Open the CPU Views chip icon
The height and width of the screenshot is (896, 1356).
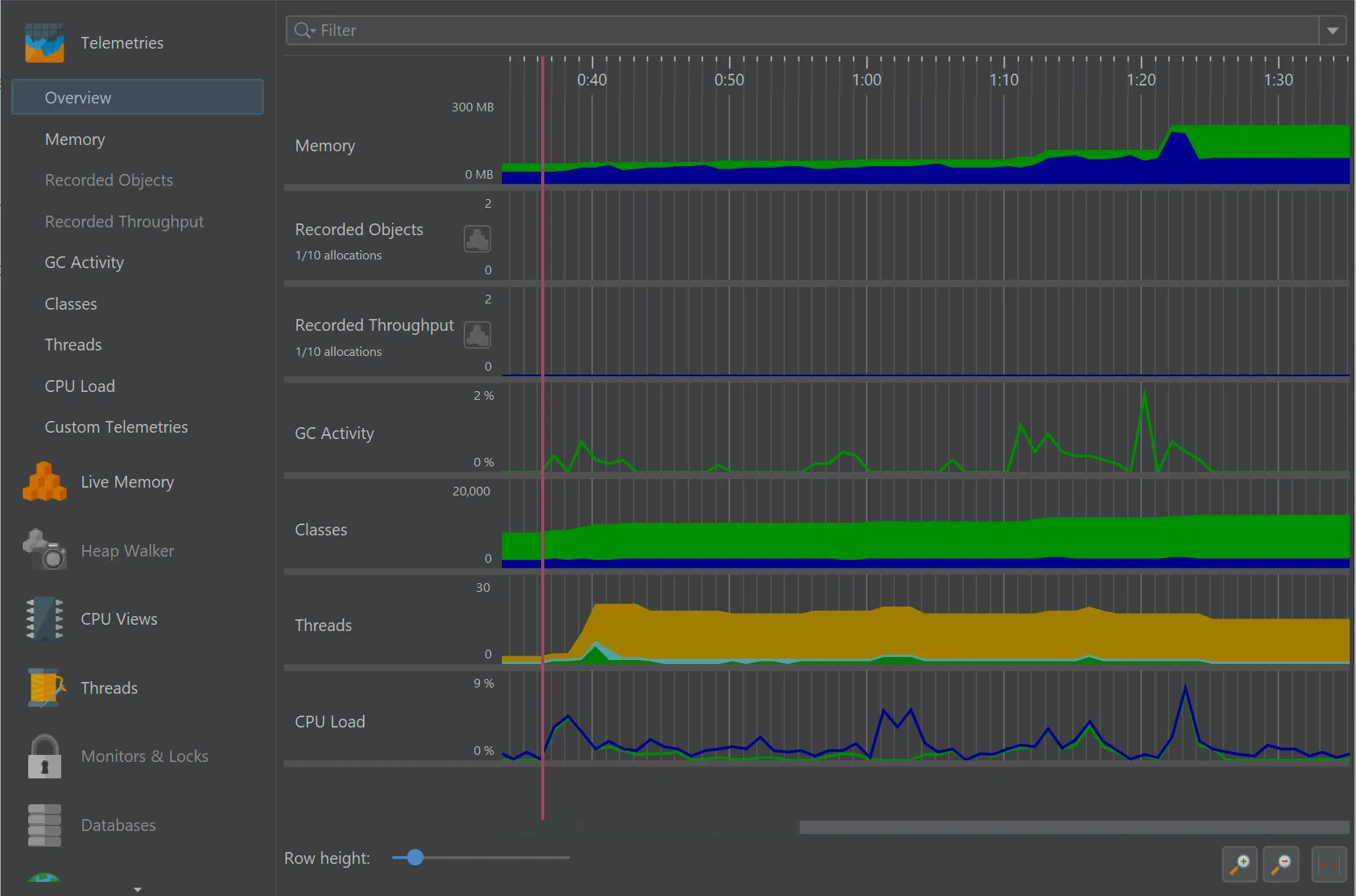point(44,618)
